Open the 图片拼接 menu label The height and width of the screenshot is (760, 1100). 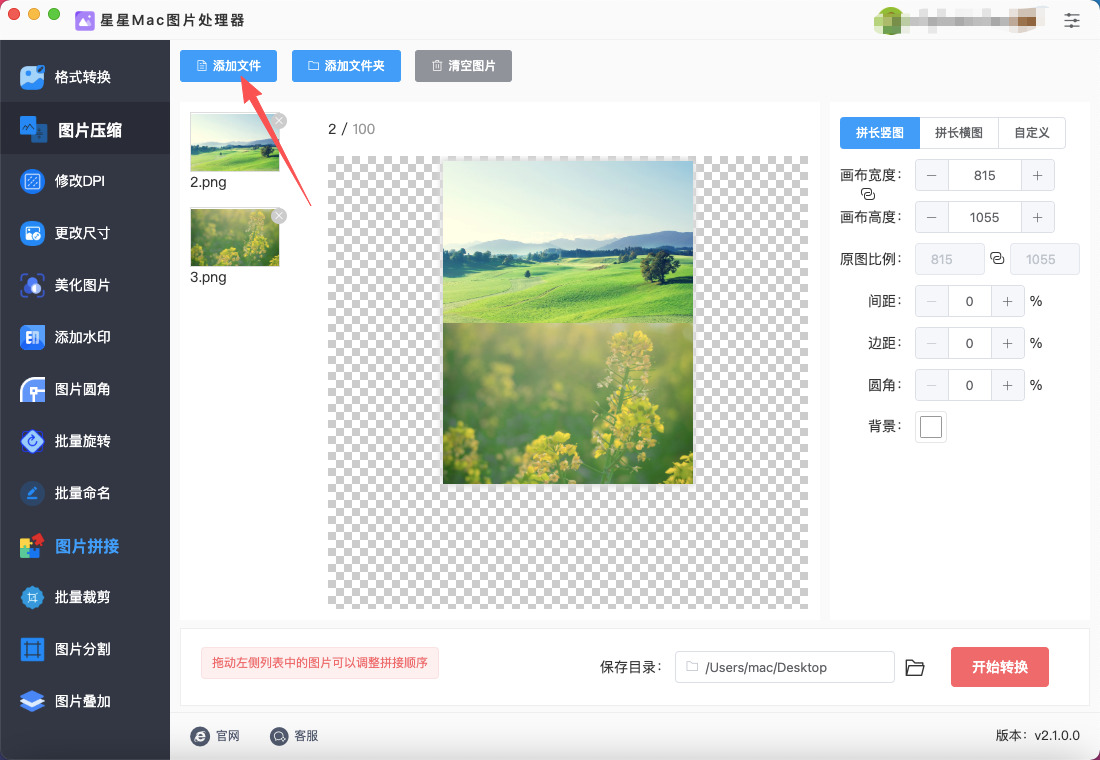coord(87,546)
